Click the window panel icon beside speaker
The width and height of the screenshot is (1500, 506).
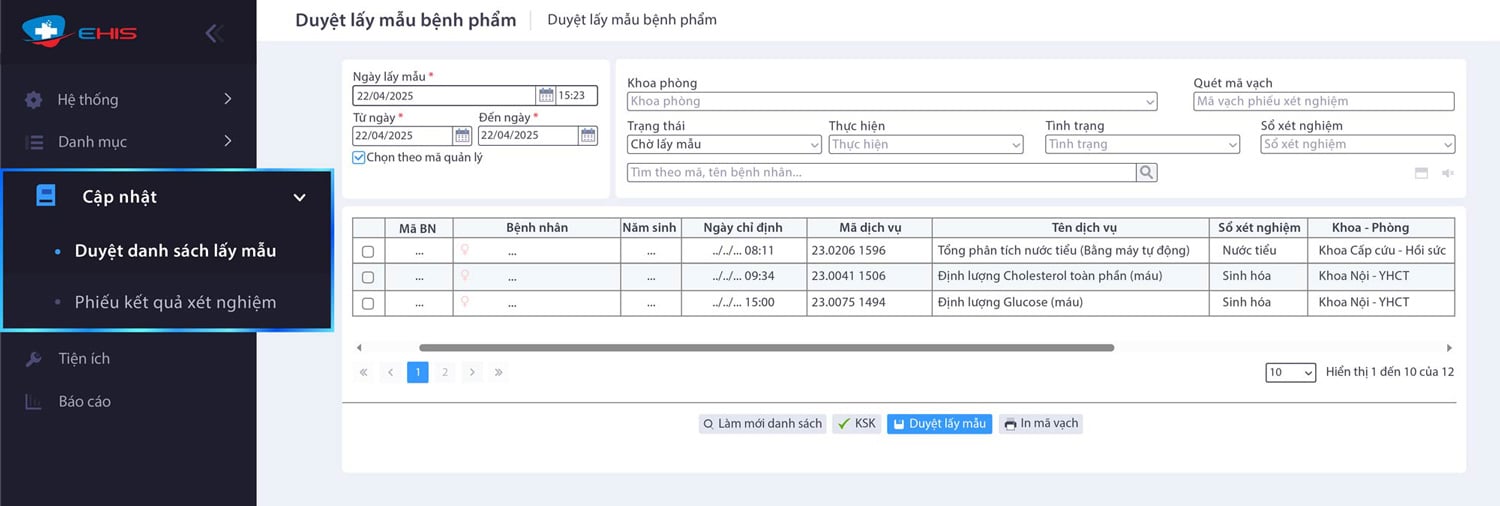pyautogui.click(x=1421, y=173)
